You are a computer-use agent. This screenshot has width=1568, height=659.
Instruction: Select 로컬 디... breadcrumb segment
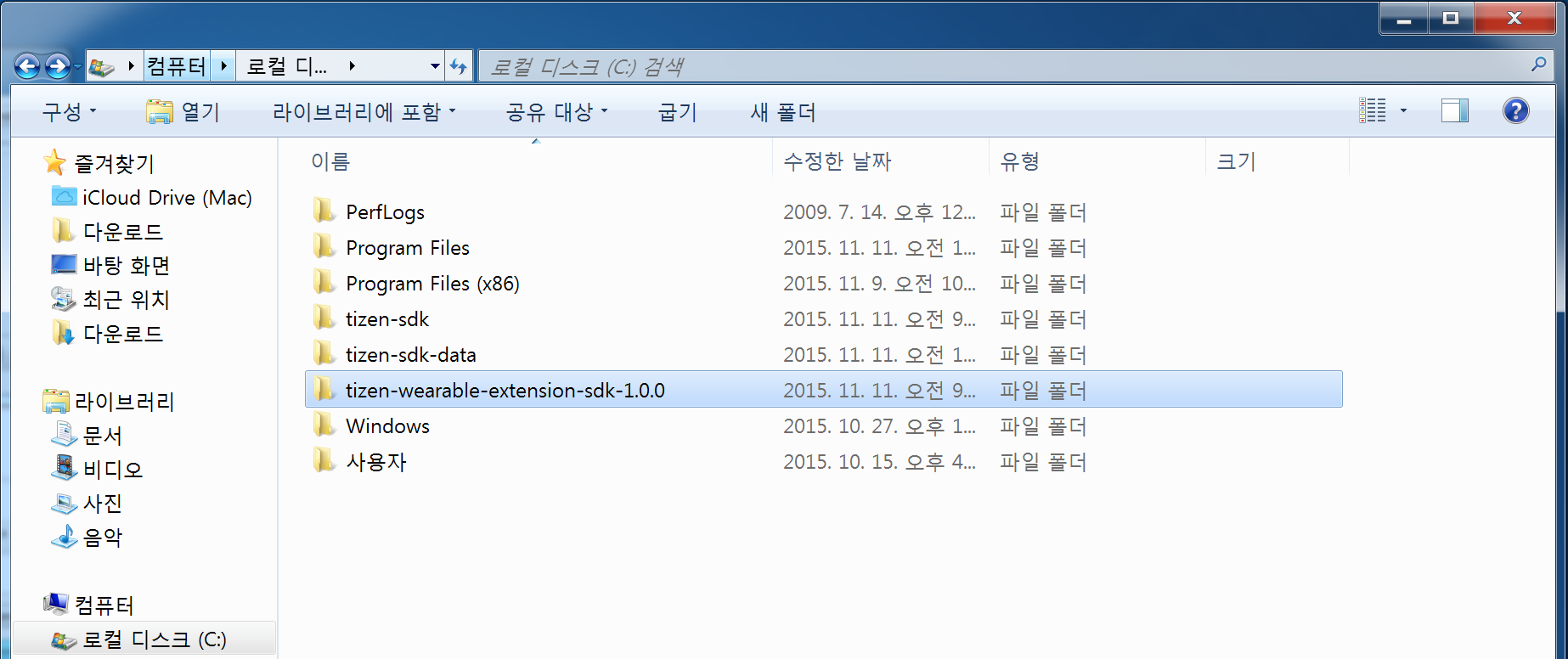click(286, 66)
